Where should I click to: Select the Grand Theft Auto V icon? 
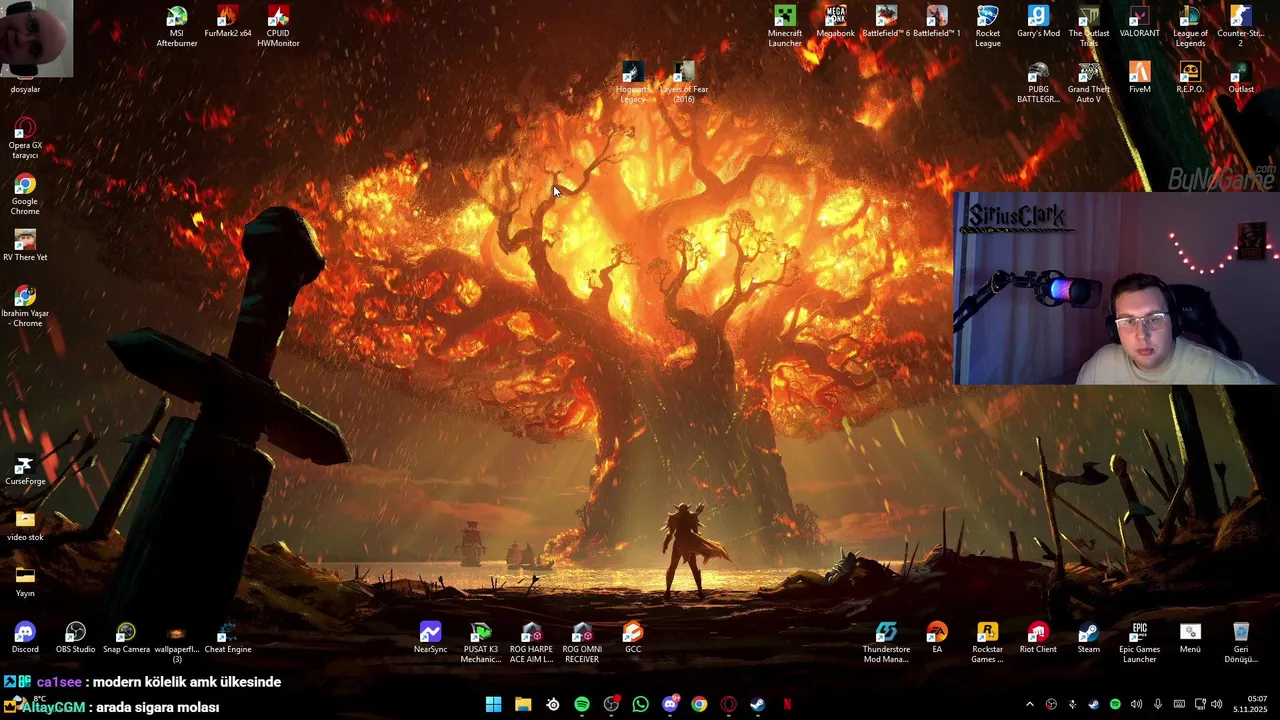point(1089,83)
